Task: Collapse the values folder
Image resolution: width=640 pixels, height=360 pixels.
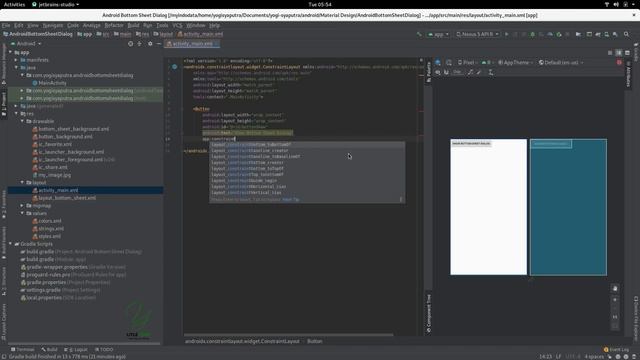Action: point(22,213)
